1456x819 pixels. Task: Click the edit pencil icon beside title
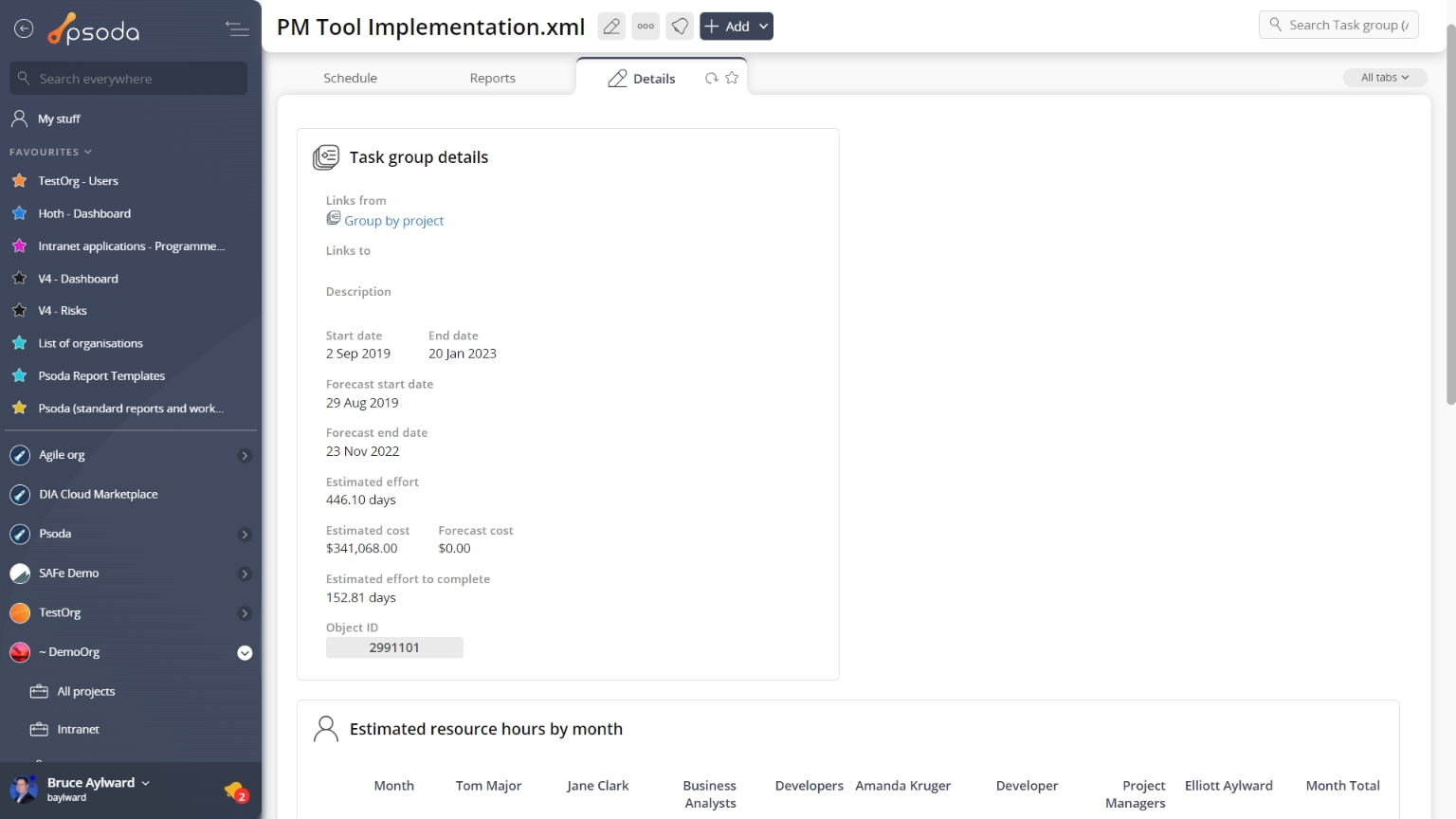coord(611,27)
